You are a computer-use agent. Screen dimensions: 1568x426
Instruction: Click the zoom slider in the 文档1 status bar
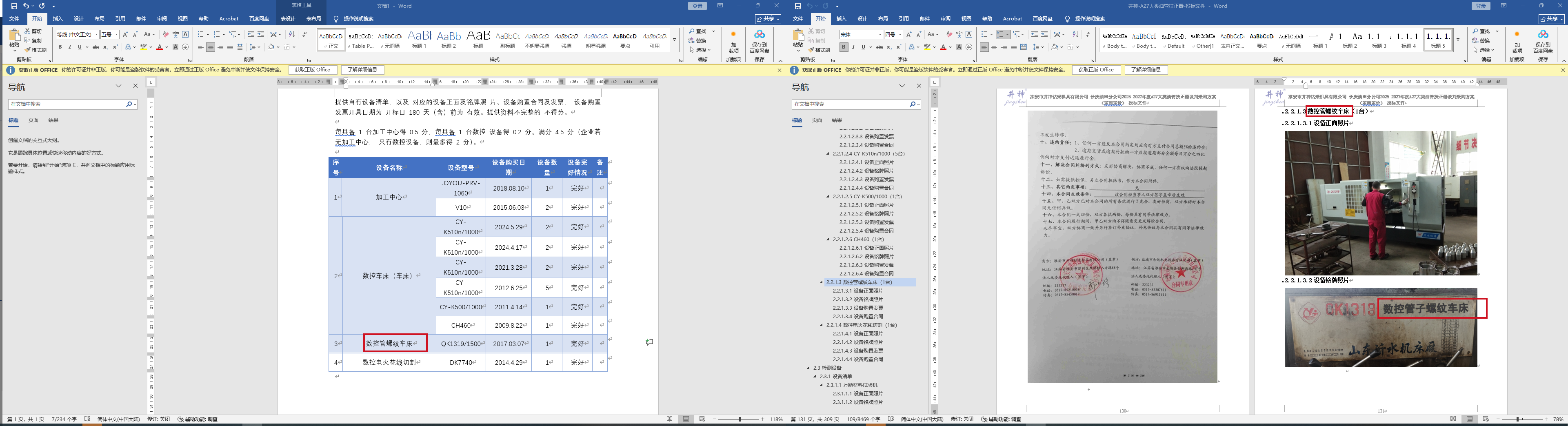click(740, 419)
